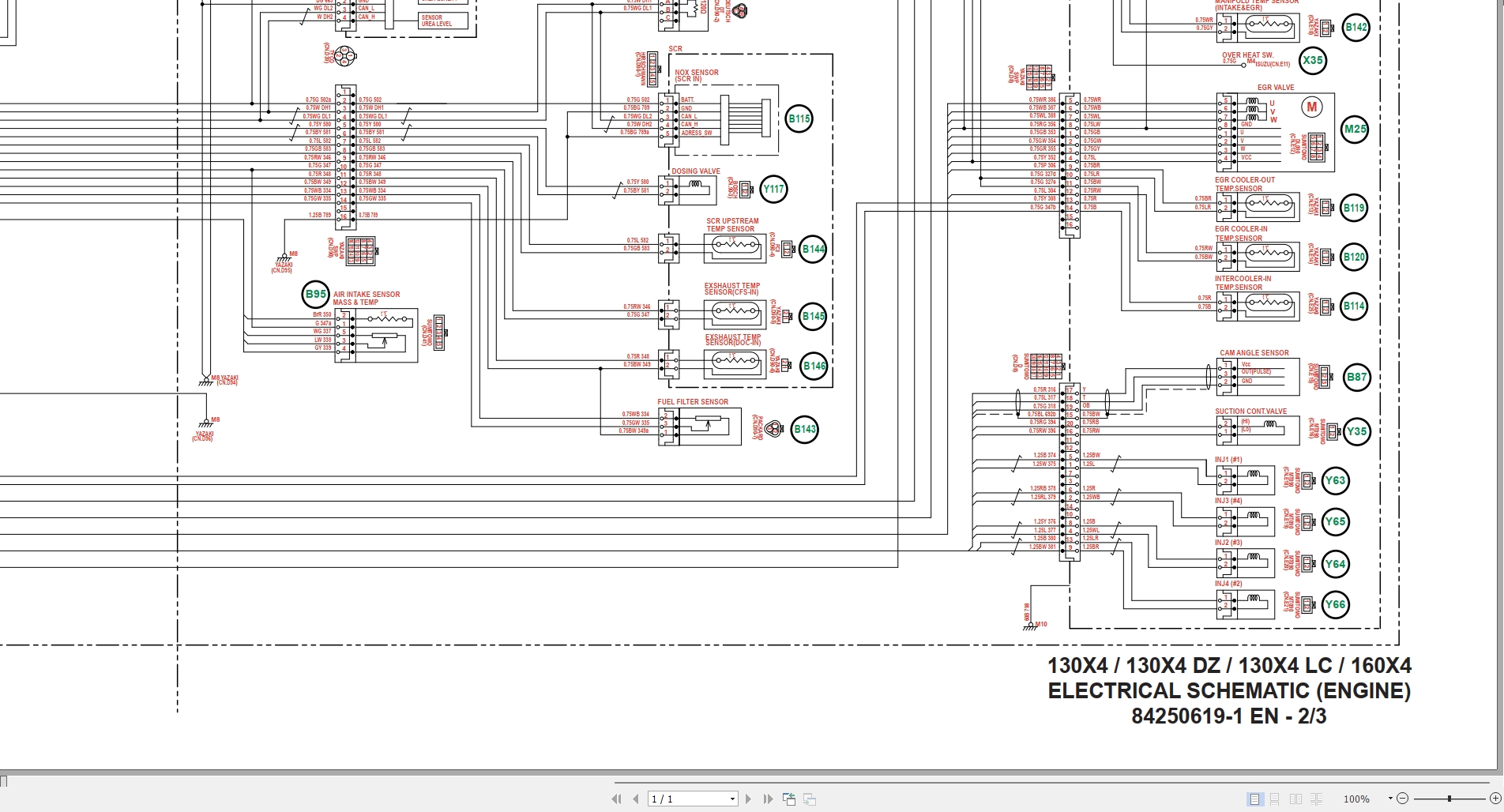The image size is (1504, 812).
Task: Select the continuous page layout icon
Action: (1275, 799)
